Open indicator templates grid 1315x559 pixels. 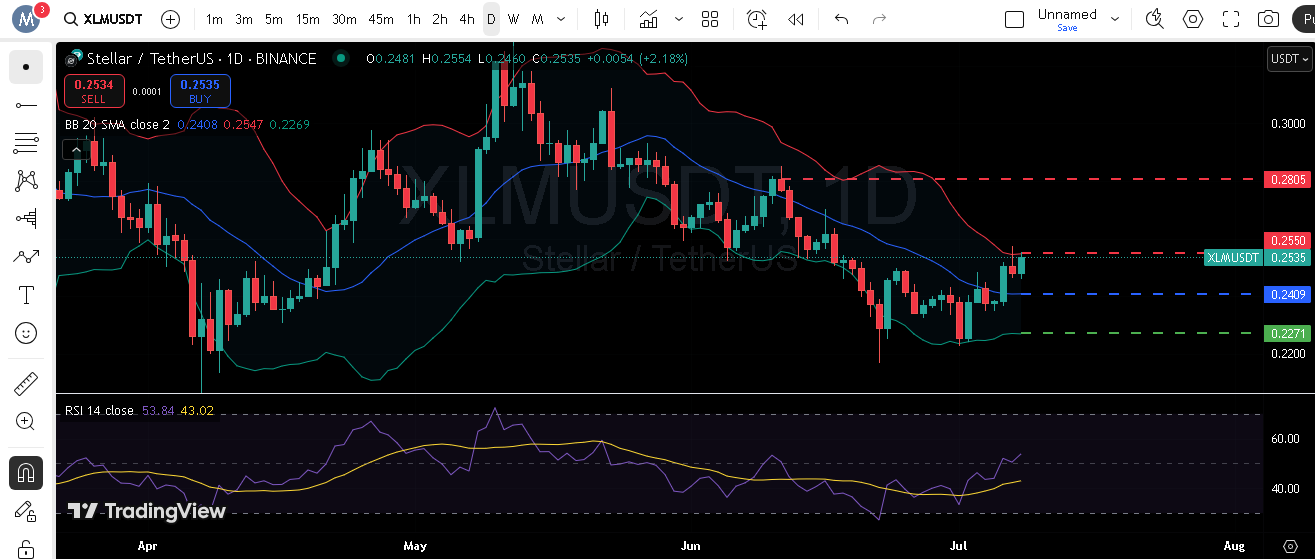710,19
